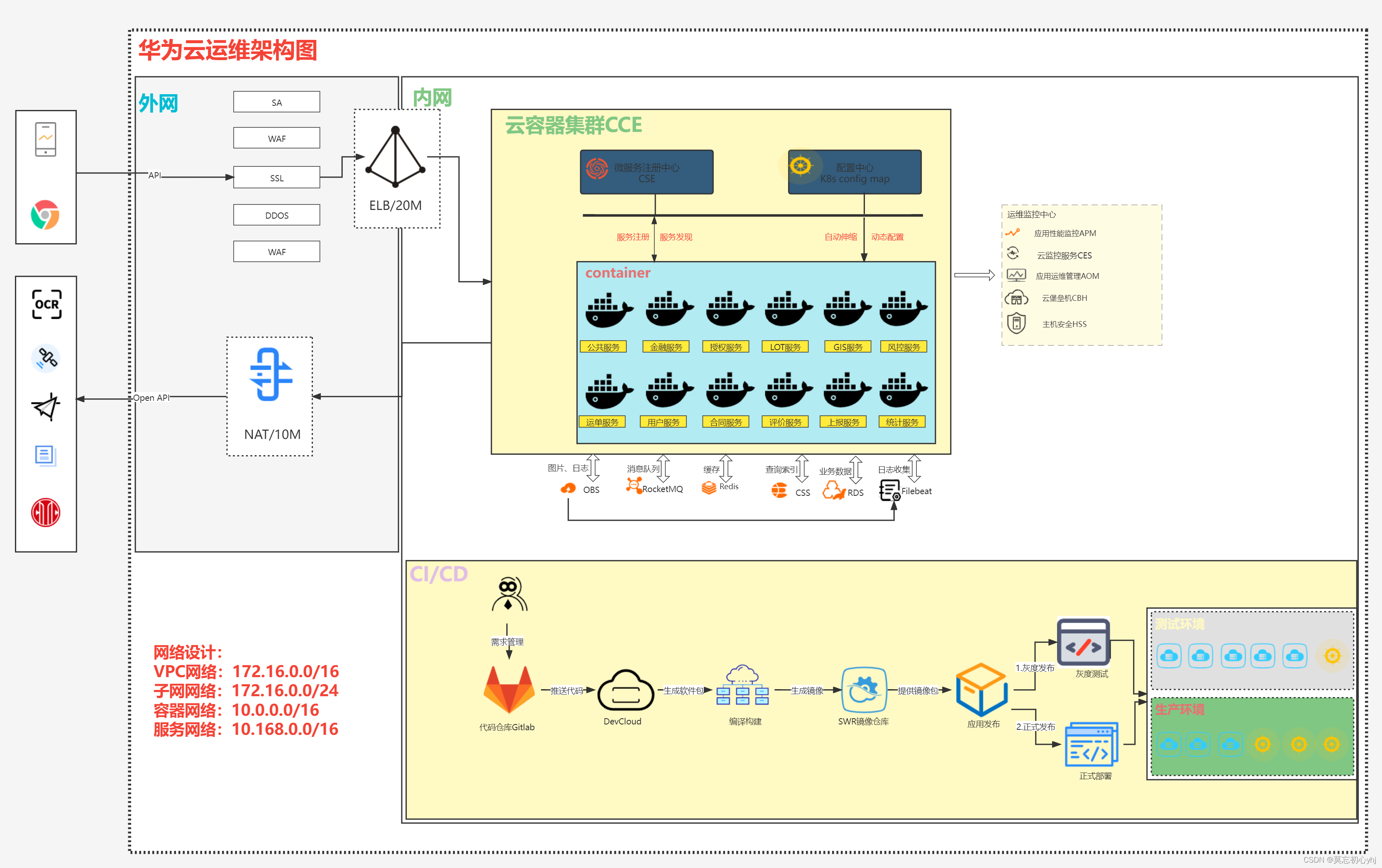Click the Chrome browser icon

(x=45, y=215)
